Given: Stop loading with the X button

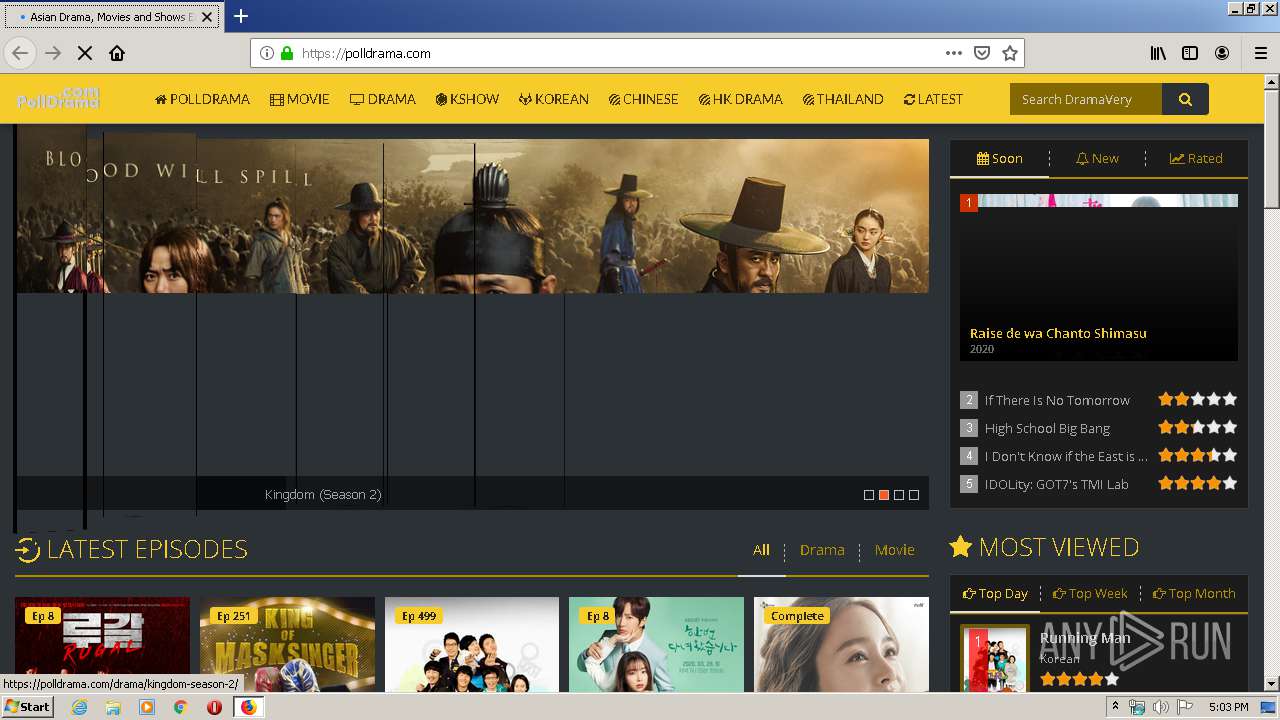Looking at the screenshot, I should (x=85, y=53).
